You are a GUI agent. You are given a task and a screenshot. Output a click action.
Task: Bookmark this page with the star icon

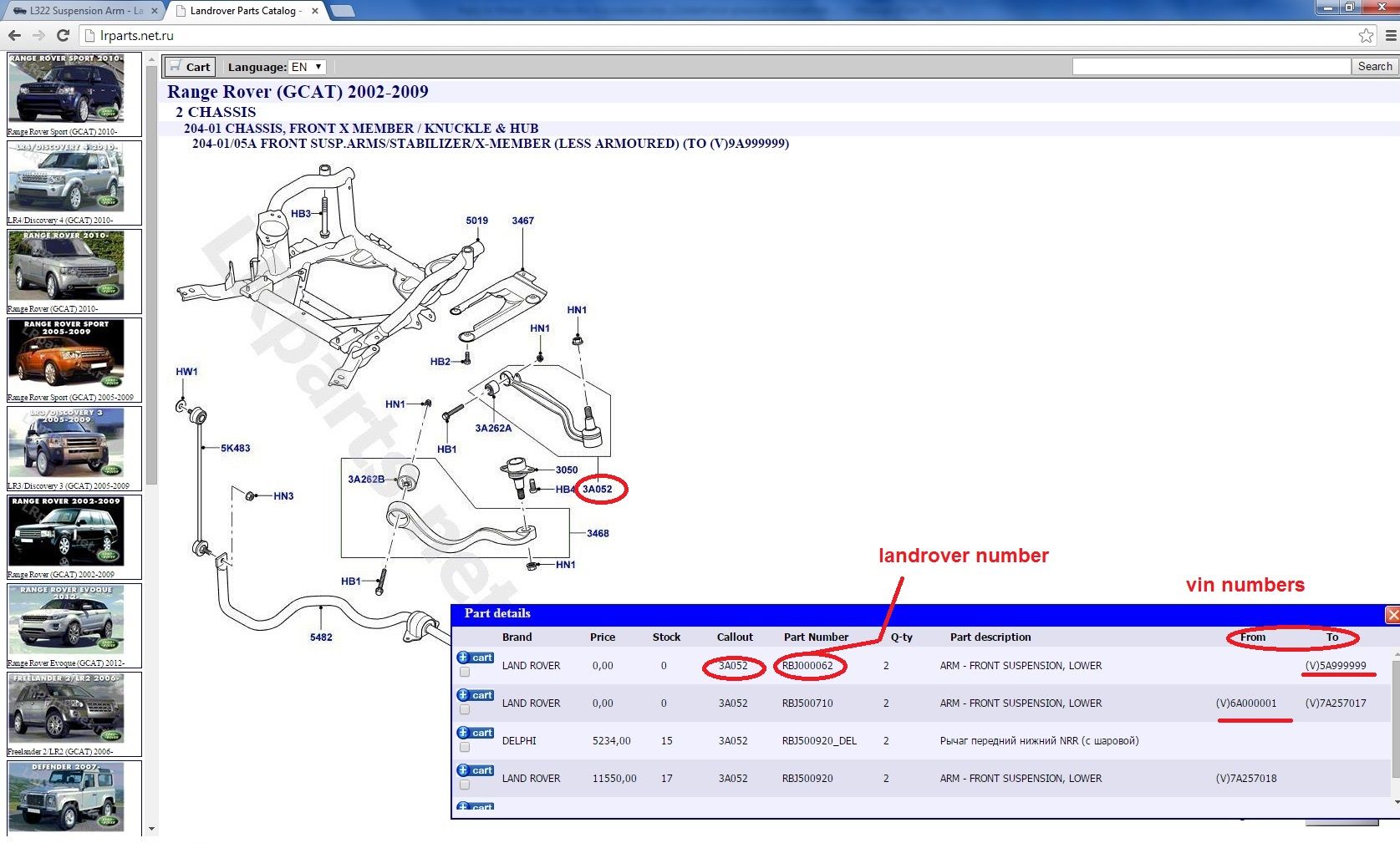[1366, 35]
